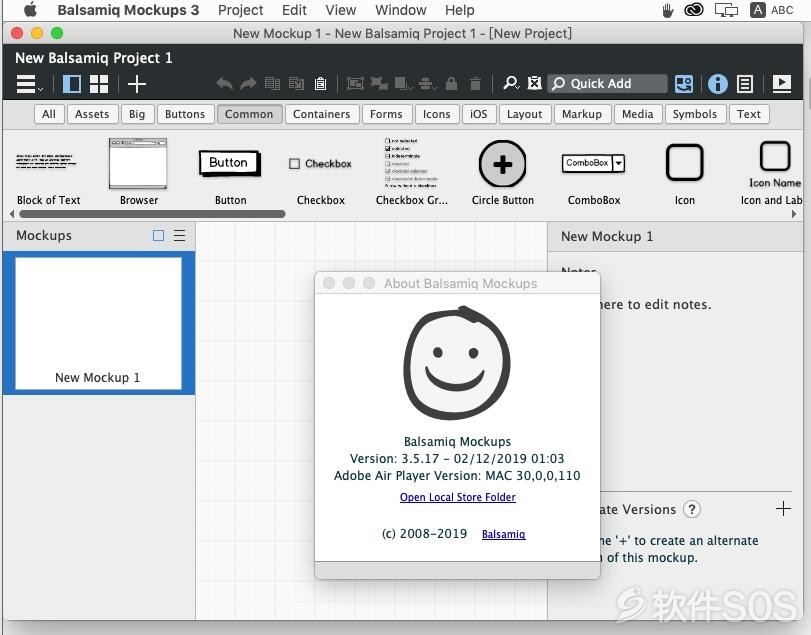Viewport: 811px width, 635px height.
Task: Click the Undo arrow icon
Action: tap(224, 83)
